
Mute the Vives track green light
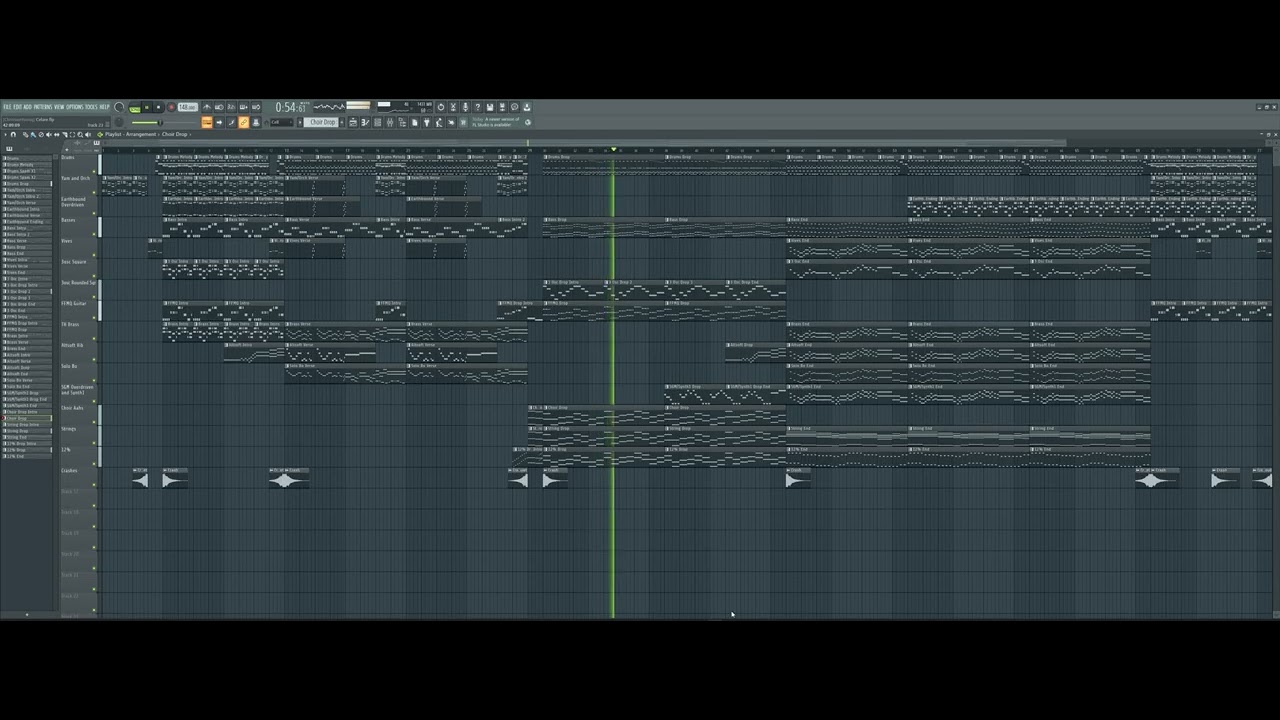click(x=94, y=255)
